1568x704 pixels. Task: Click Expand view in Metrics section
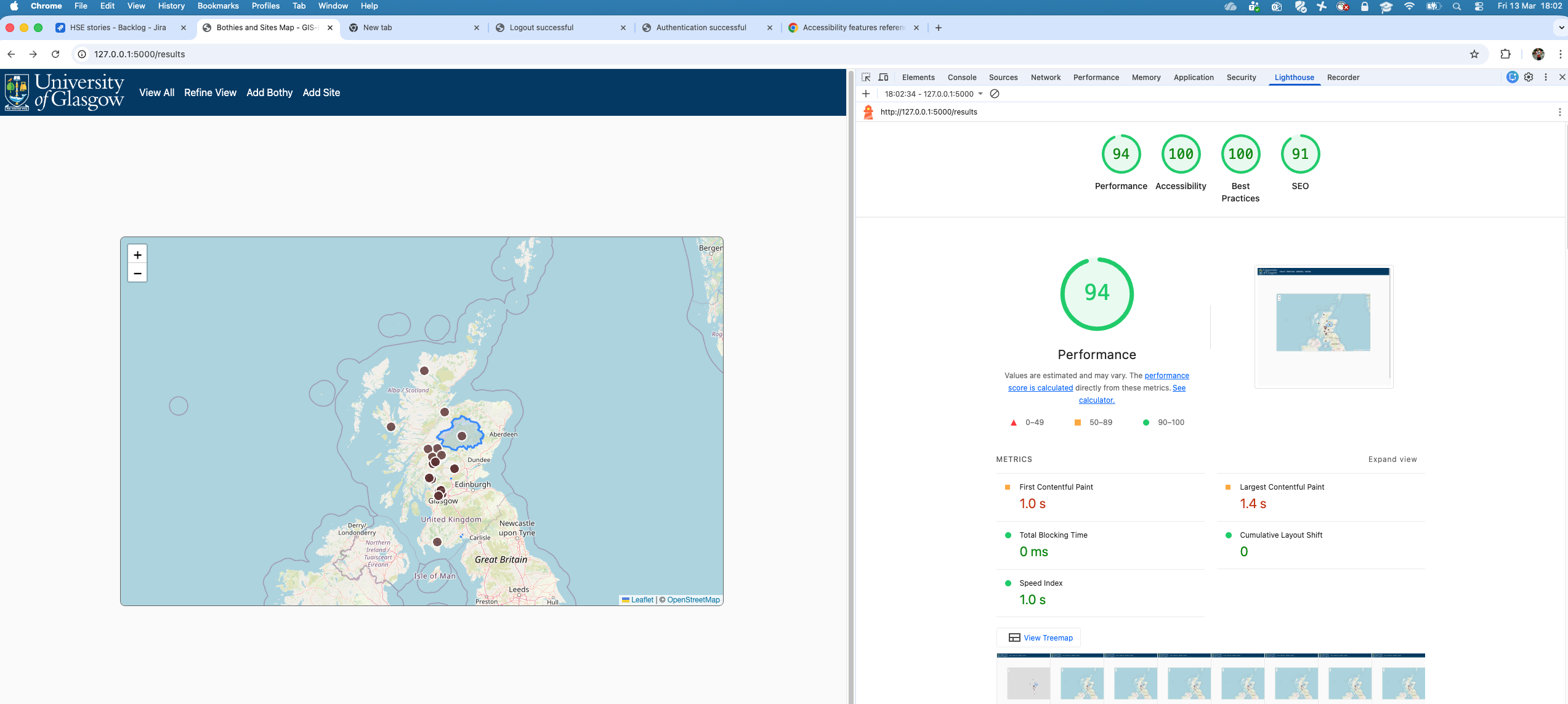1392,459
